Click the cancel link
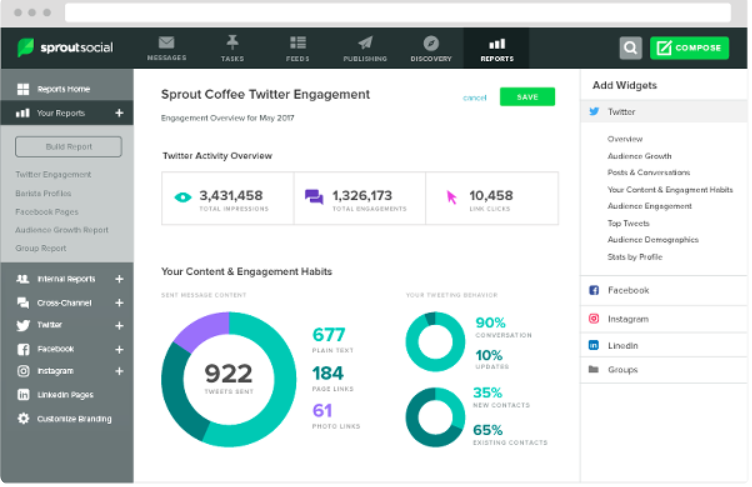Image resolution: width=752 pixels, height=487 pixels. tap(474, 98)
